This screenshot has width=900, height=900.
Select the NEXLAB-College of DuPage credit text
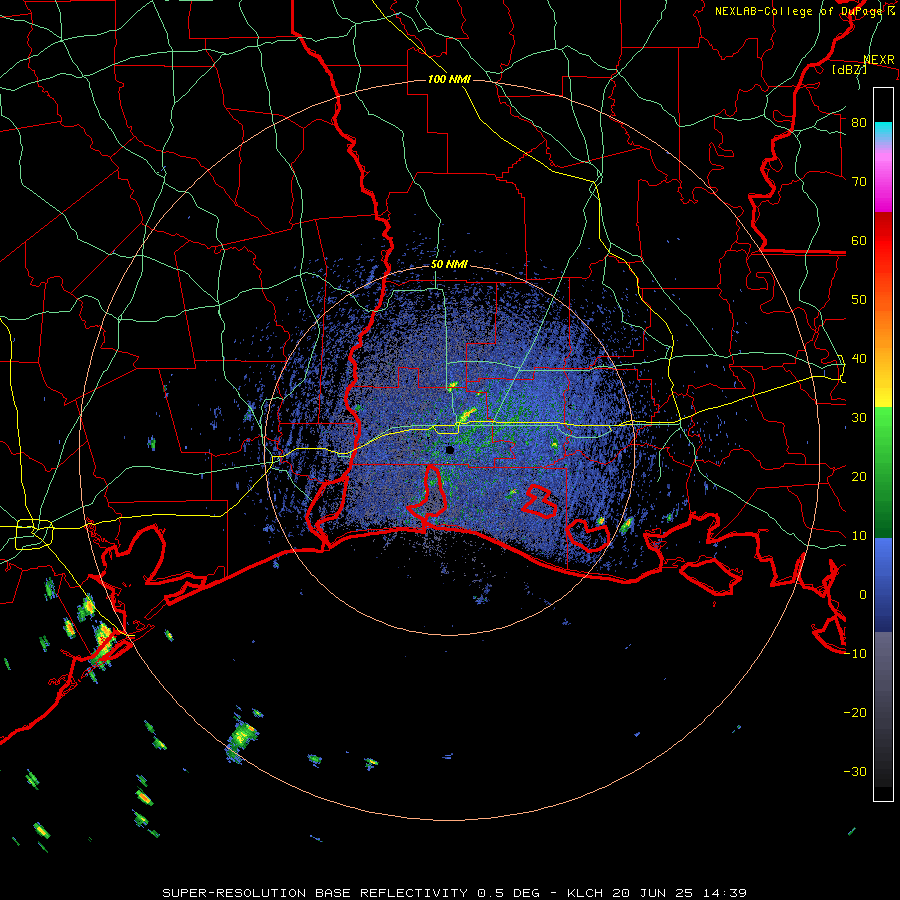[x=804, y=11]
